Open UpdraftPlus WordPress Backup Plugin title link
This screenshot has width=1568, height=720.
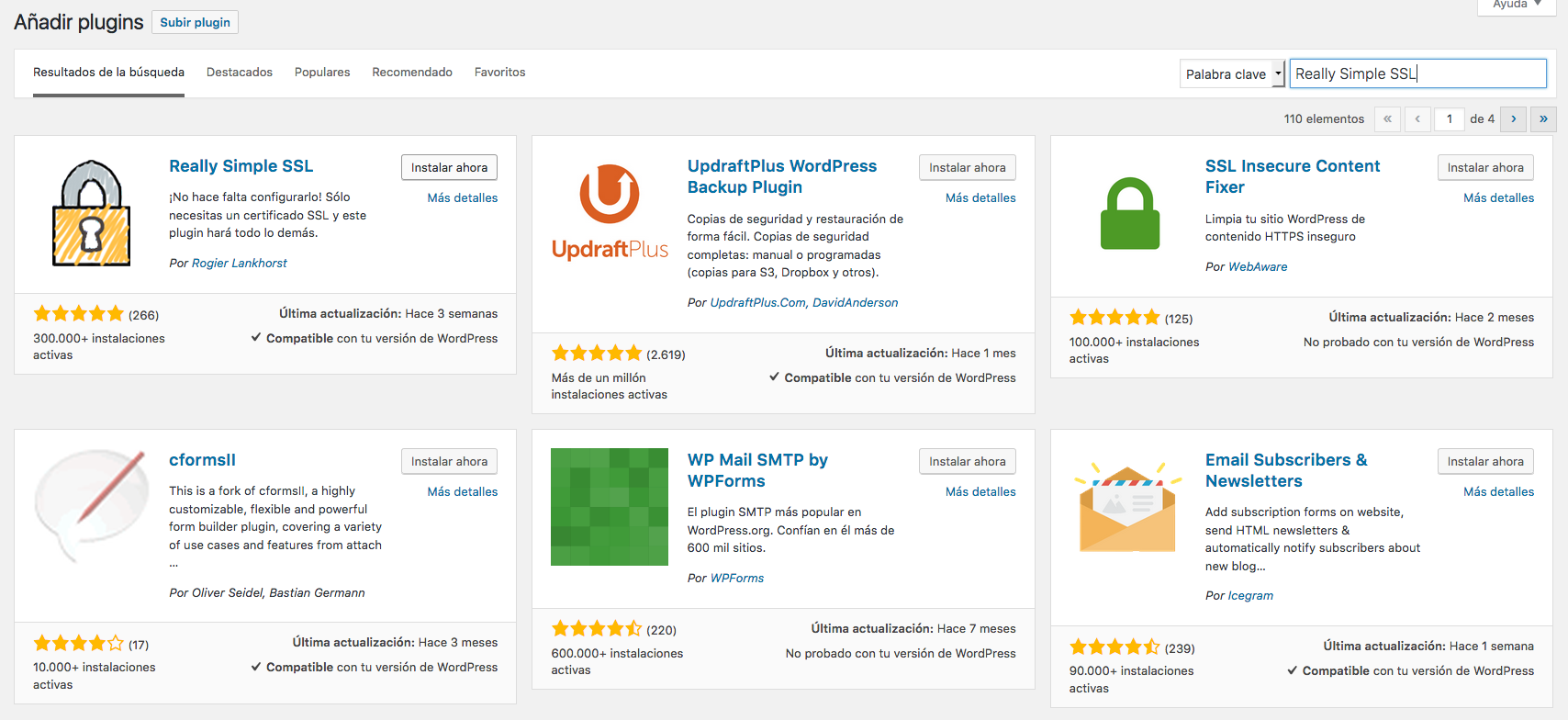coord(782,176)
